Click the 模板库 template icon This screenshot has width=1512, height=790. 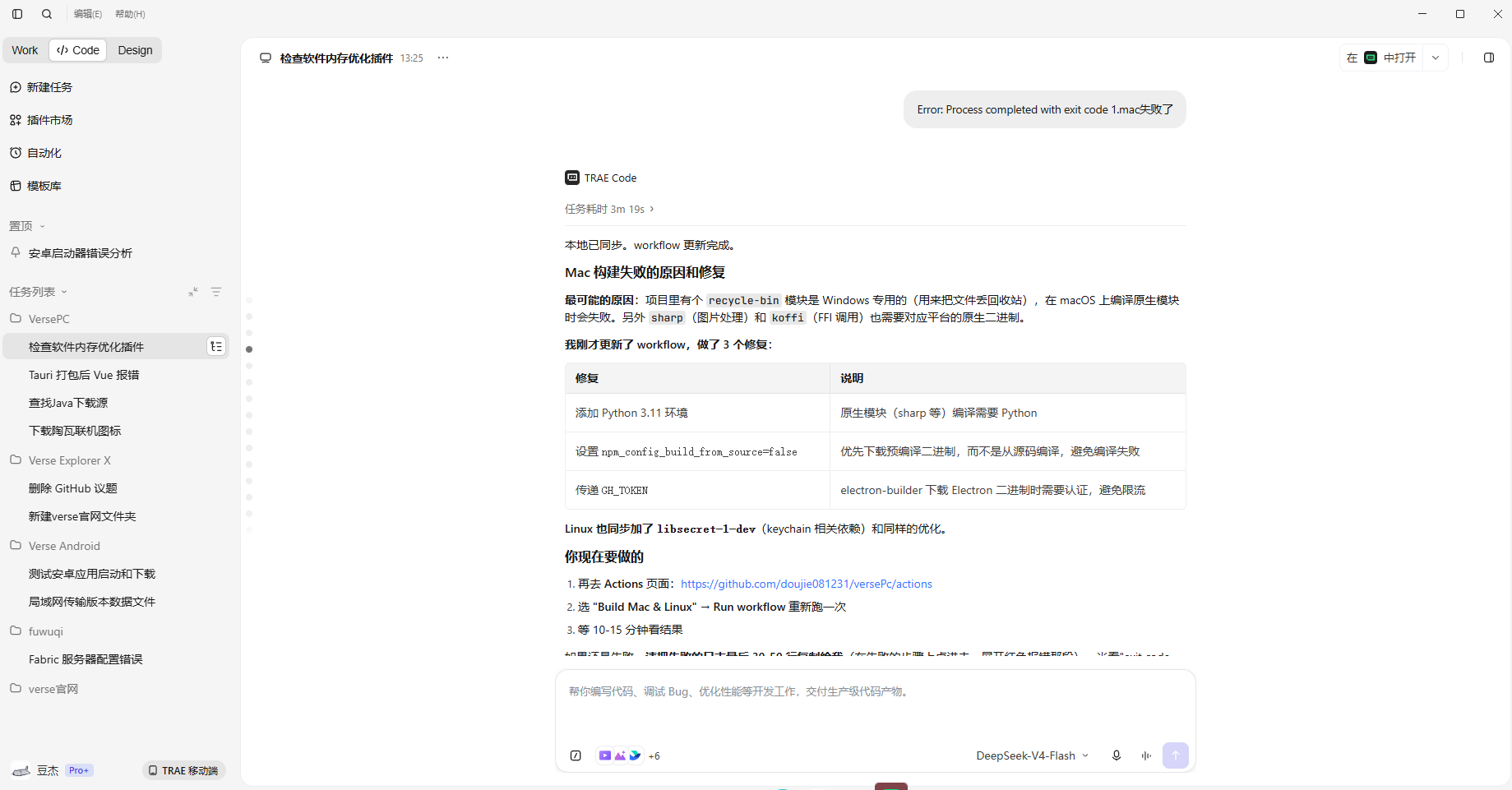coord(16,186)
